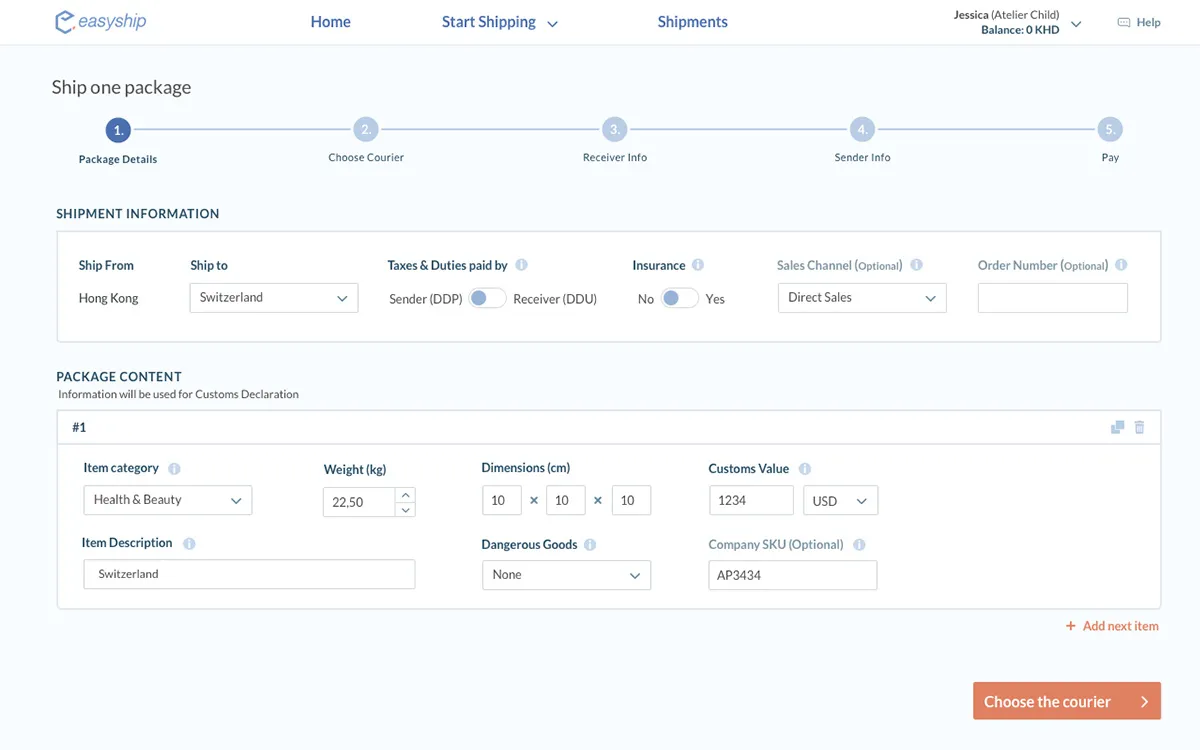The height and width of the screenshot is (750, 1200).
Task: Expand the Start Shipping menu
Action: pyautogui.click(x=500, y=22)
